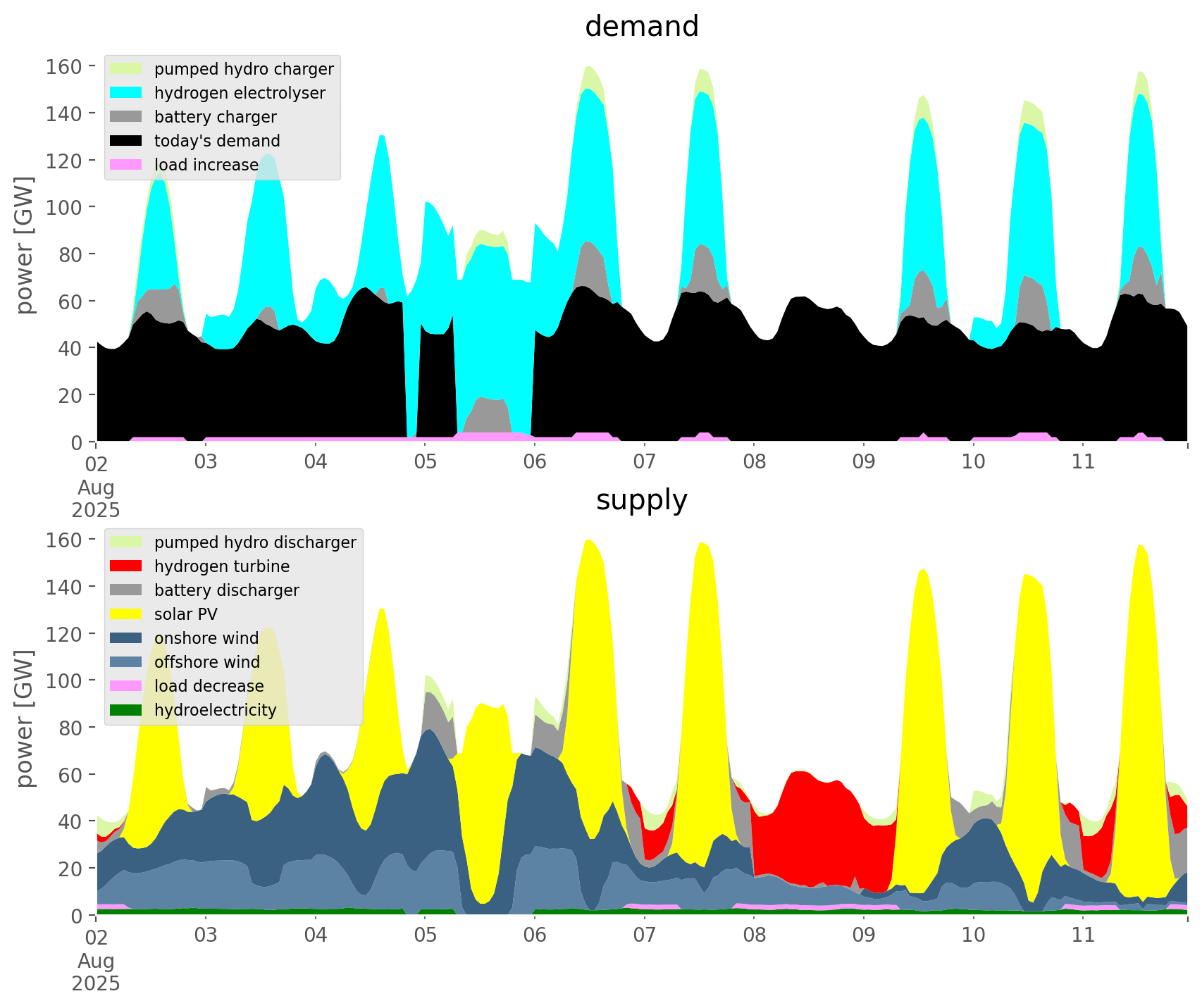Click the red hydrogen turbine legend swatch
This screenshot has width=1202, height=1008.
[126, 566]
